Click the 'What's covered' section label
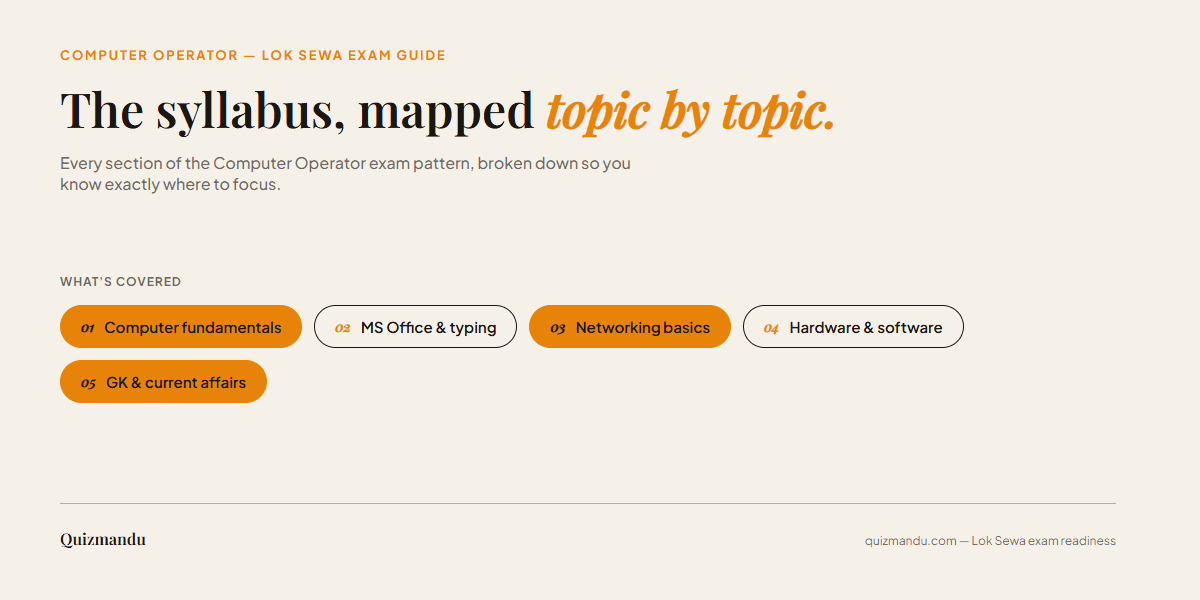The image size is (1200, 600). [120, 282]
